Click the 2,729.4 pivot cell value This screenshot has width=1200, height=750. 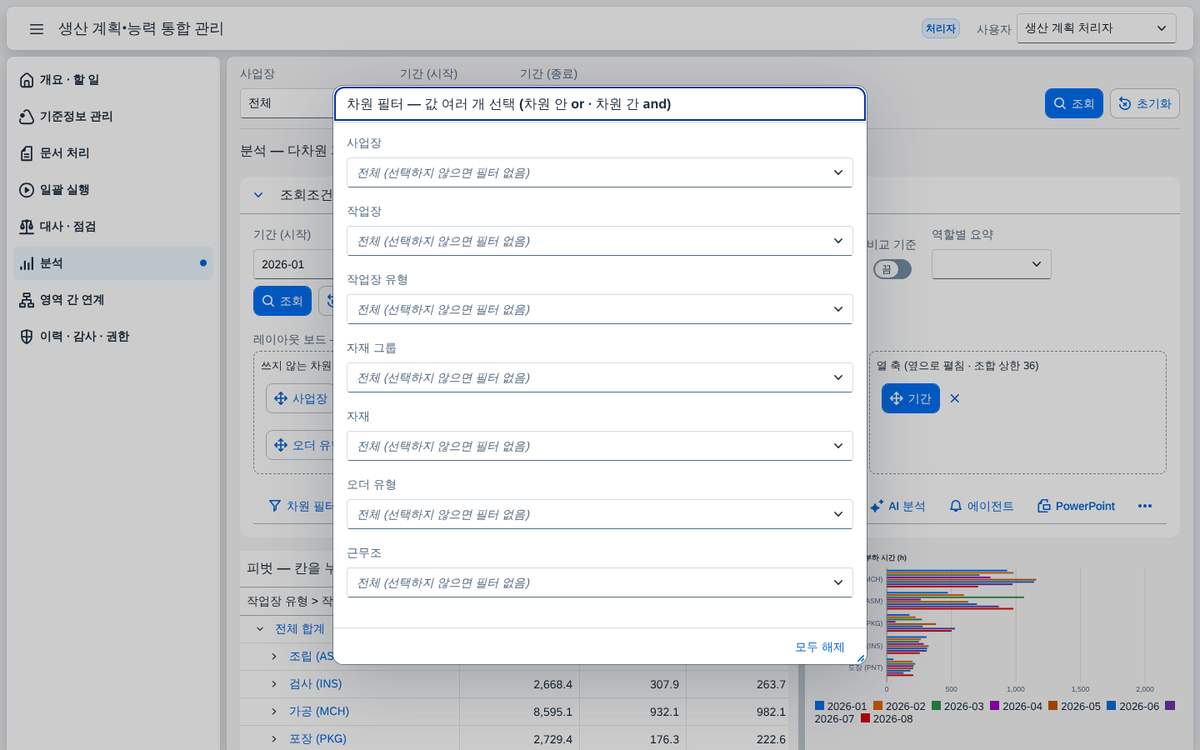(554, 739)
